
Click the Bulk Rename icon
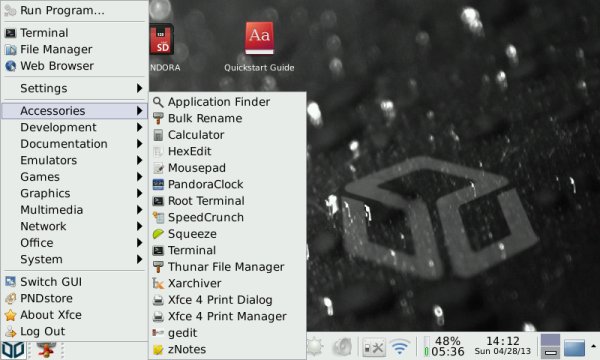pyautogui.click(x=158, y=119)
